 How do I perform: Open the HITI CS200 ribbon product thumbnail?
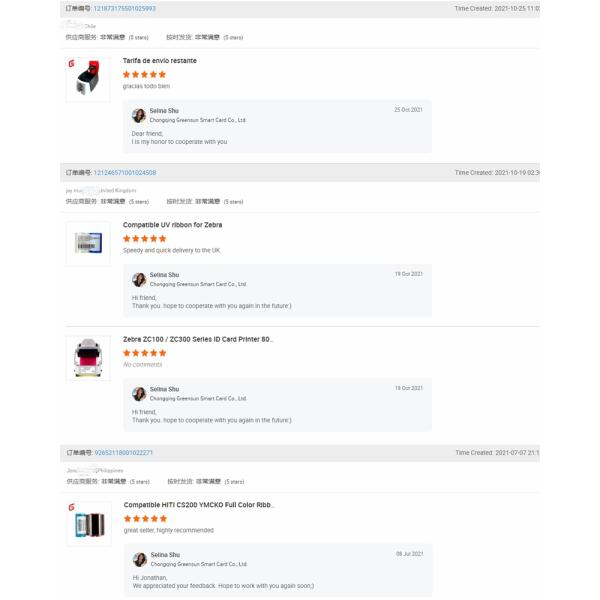click(88, 524)
